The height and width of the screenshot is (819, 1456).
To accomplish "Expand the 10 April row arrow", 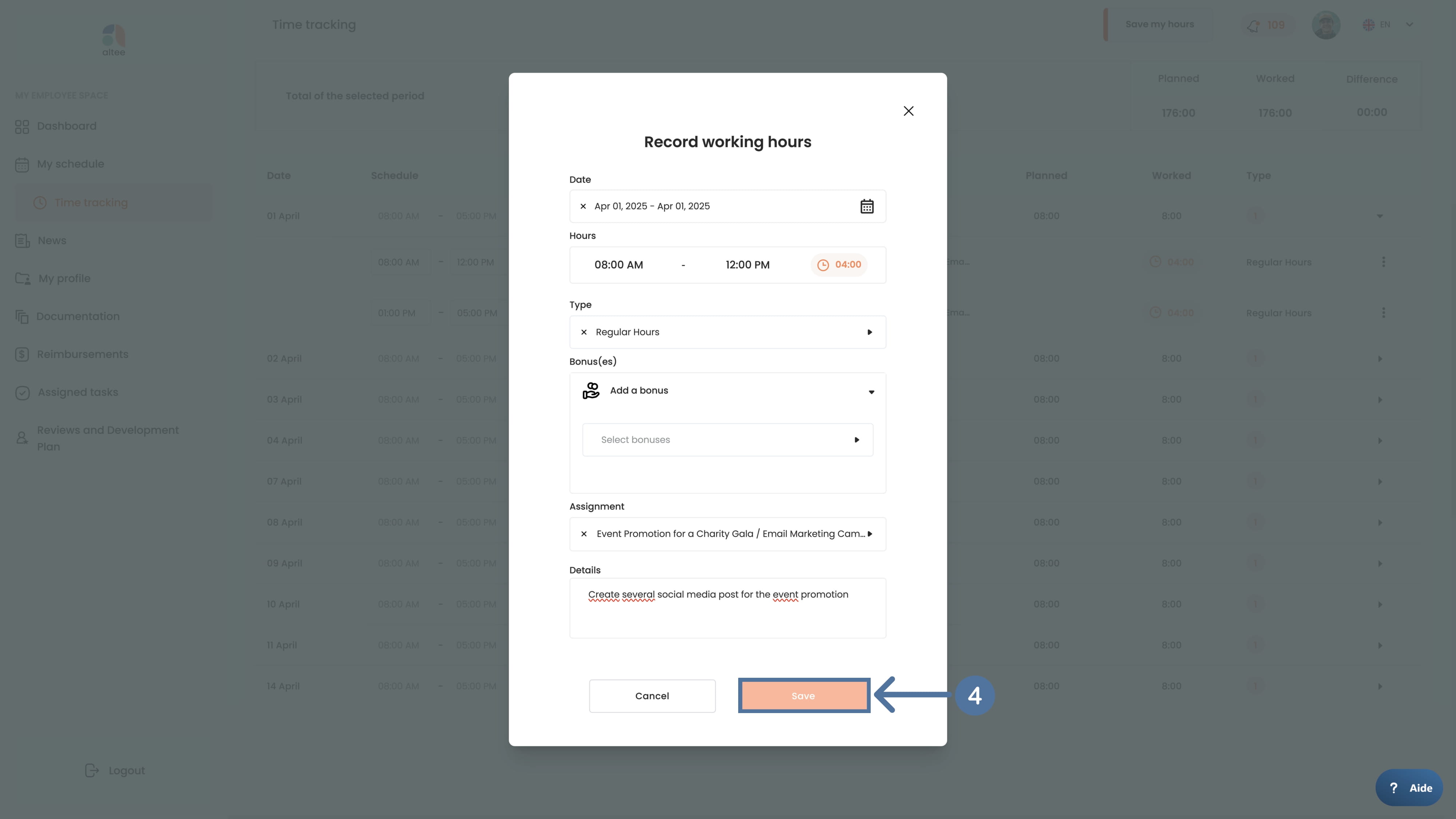I will 1380,605.
